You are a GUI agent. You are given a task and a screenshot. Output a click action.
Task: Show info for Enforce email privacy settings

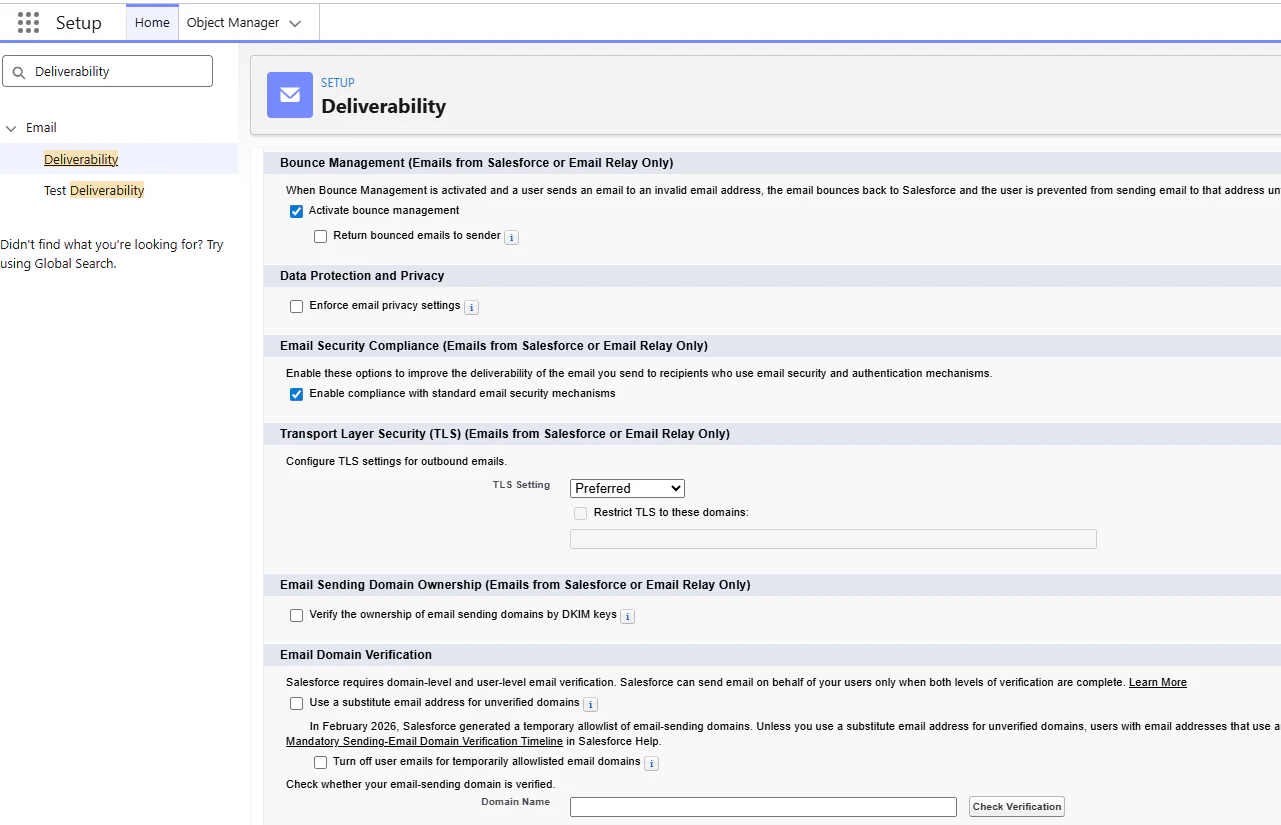(x=472, y=308)
